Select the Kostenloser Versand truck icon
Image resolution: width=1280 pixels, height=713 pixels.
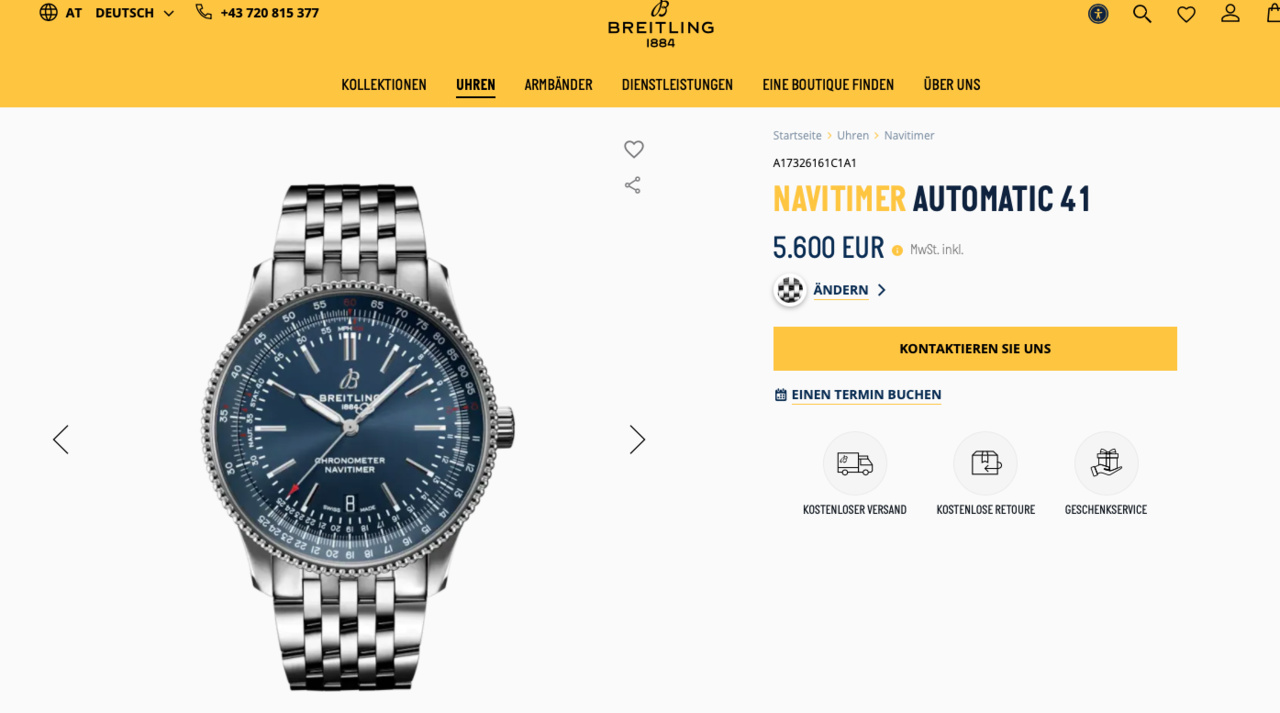pyautogui.click(x=855, y=463)
